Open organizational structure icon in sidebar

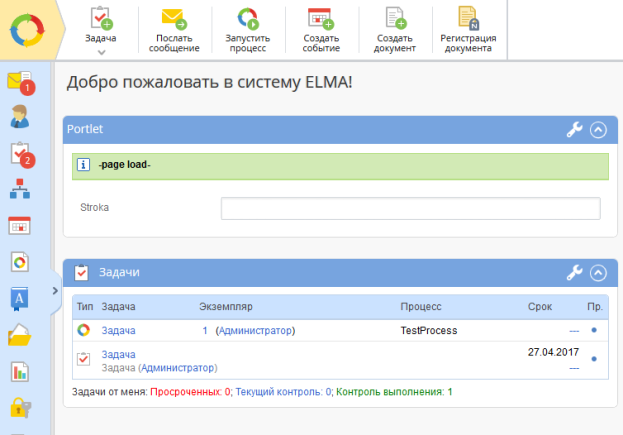pos(19,190)
